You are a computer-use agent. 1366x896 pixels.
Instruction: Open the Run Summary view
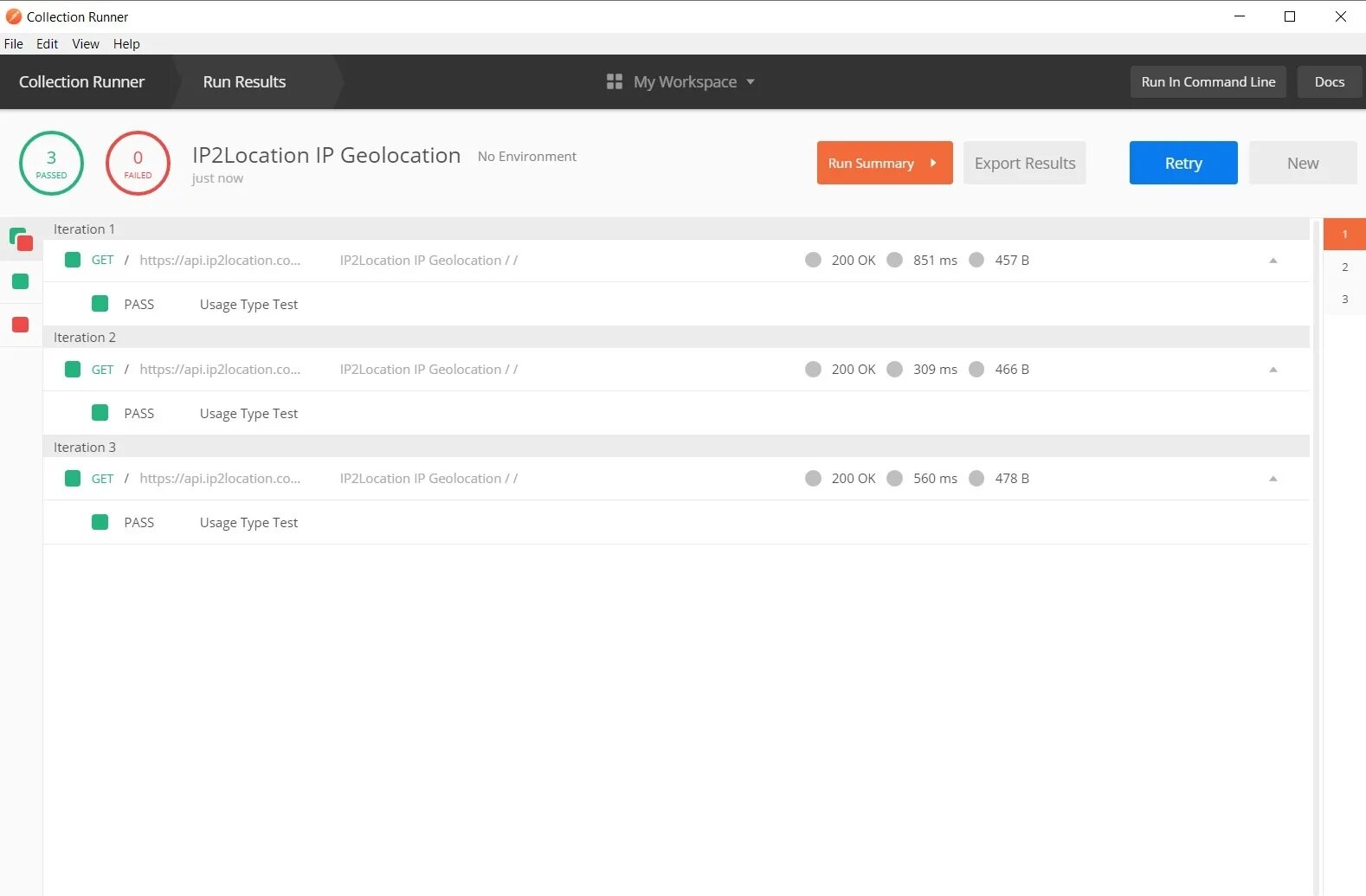(x=885, y=163)
